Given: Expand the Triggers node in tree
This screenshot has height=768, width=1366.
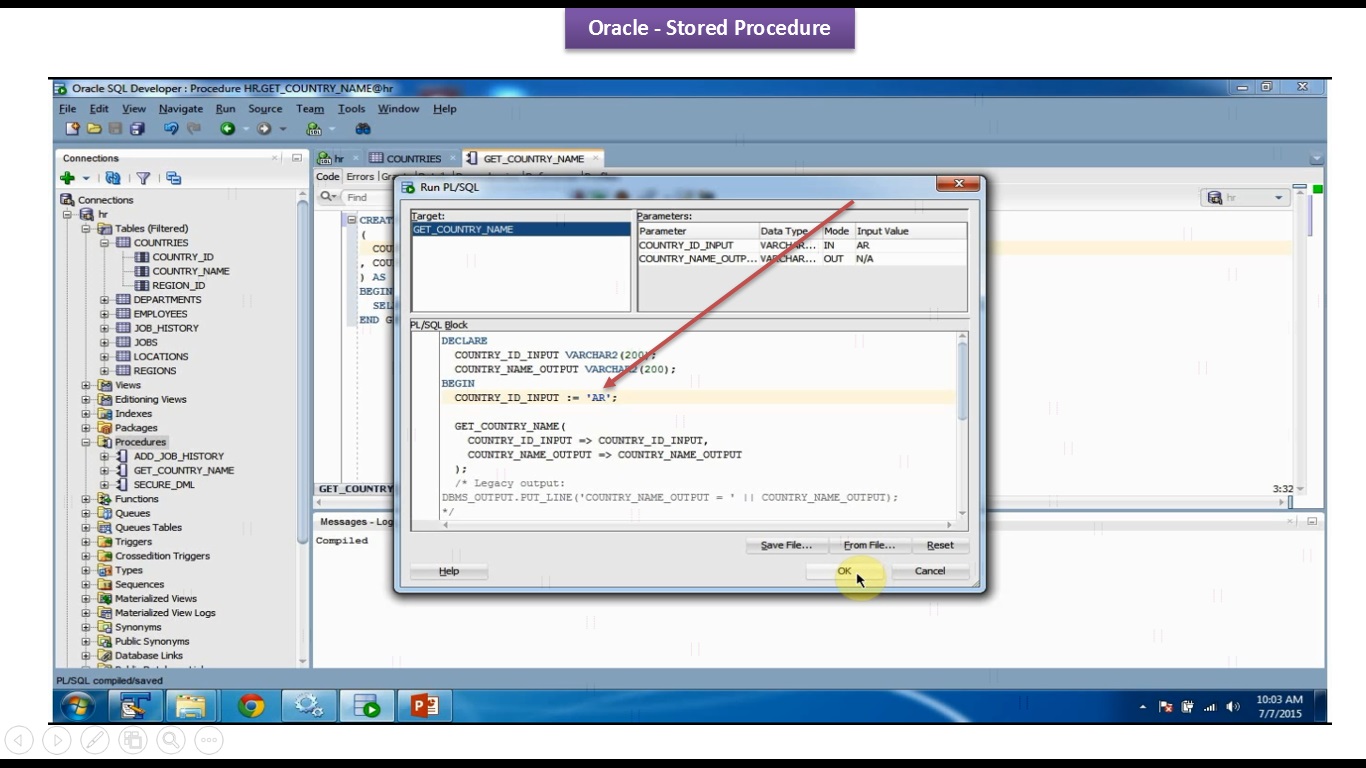Looking at the screenshot, I should pos(86,542).
